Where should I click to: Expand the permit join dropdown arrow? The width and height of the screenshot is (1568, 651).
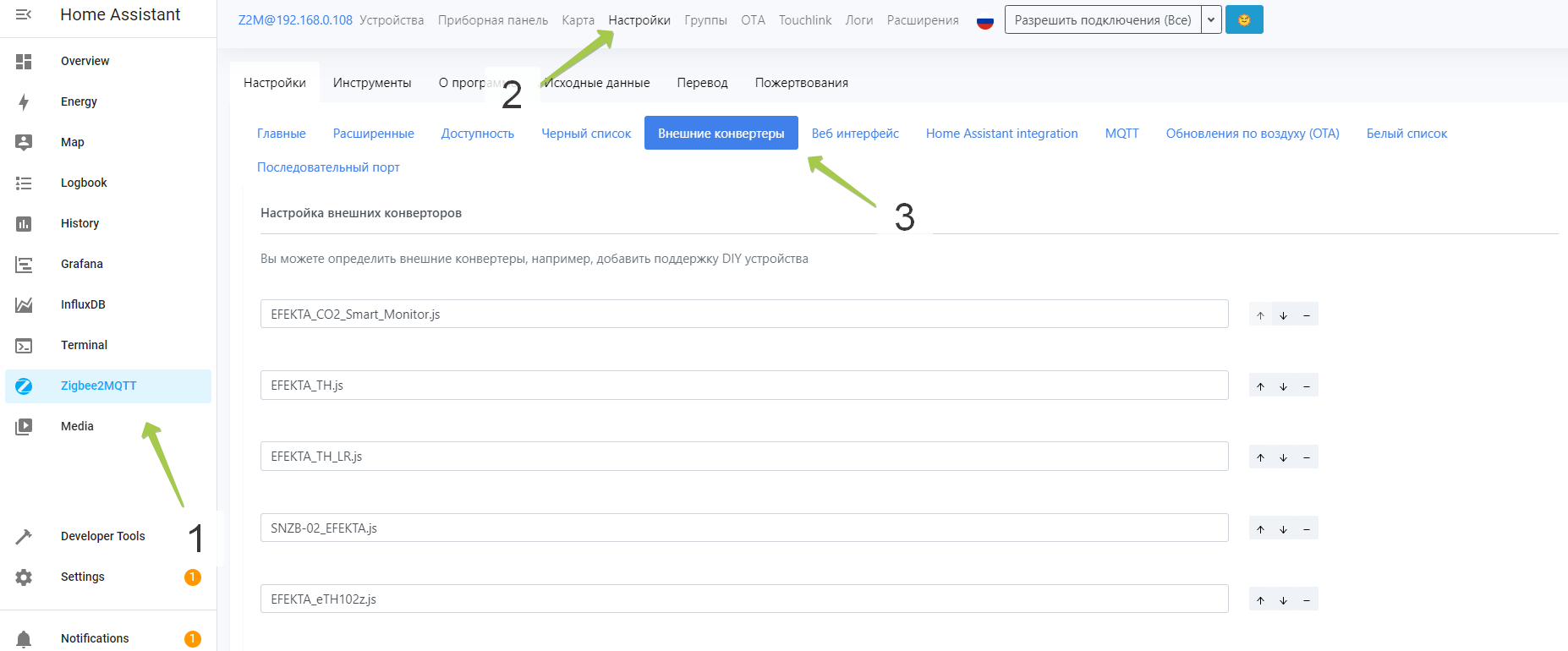pyautogui.click(x=1211, y=19)
